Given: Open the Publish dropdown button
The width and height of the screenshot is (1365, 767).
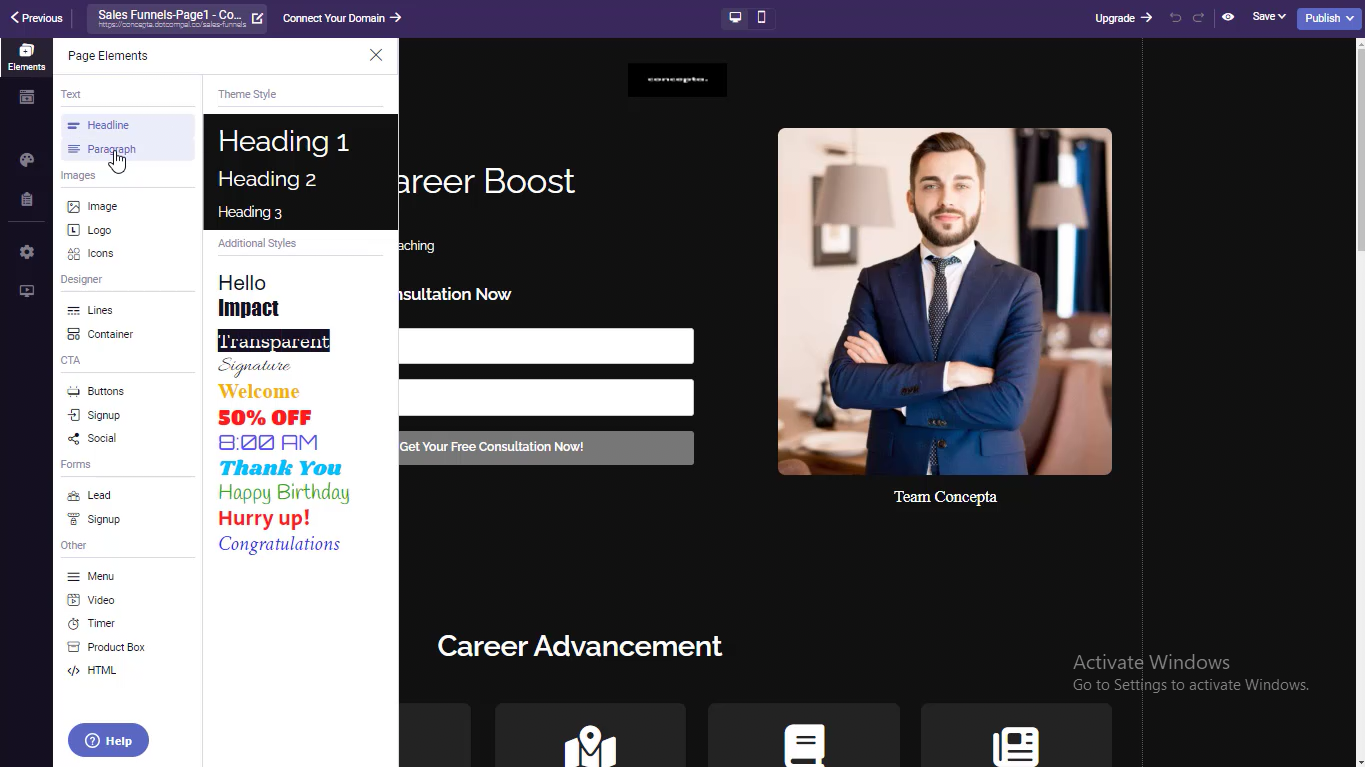Looking at the screenshot, I should click(x=1328, y=18).
